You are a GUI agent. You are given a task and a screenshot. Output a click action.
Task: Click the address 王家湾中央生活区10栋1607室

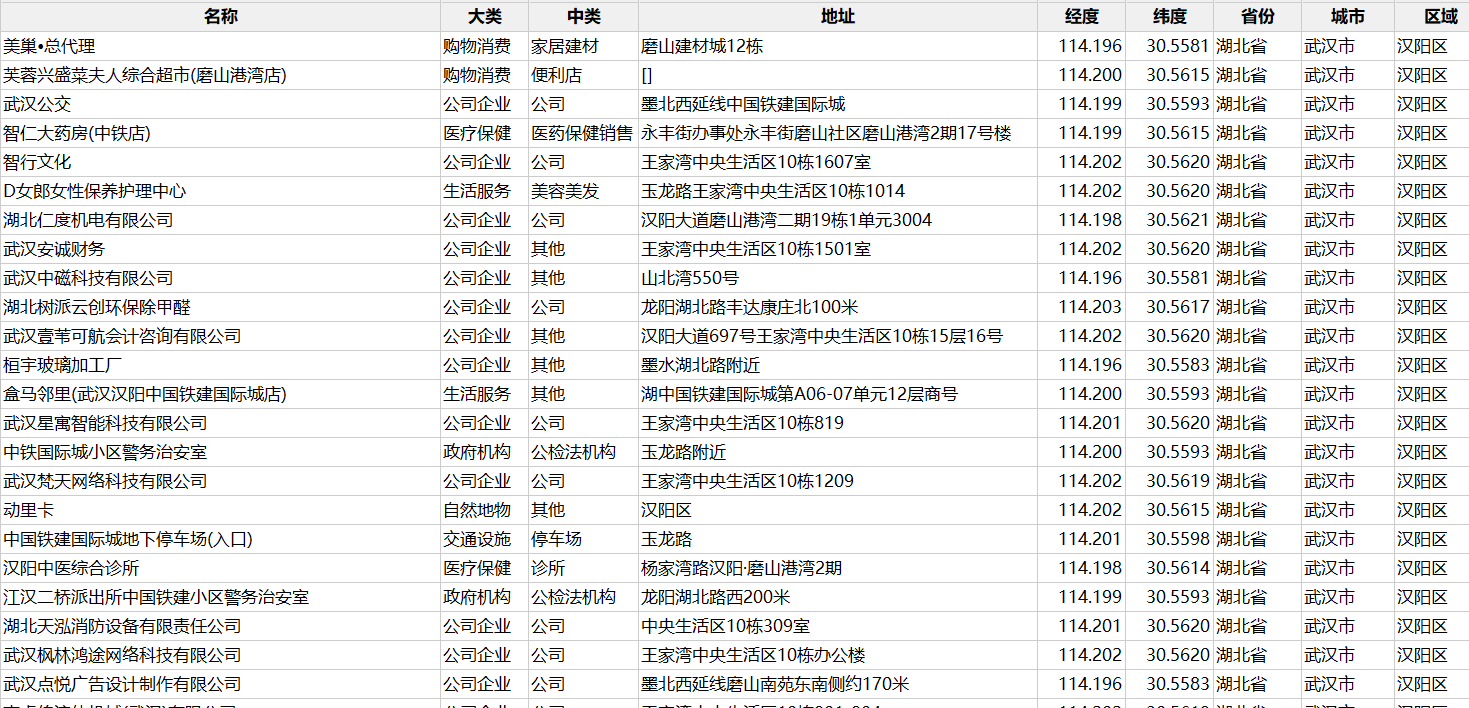838,162
